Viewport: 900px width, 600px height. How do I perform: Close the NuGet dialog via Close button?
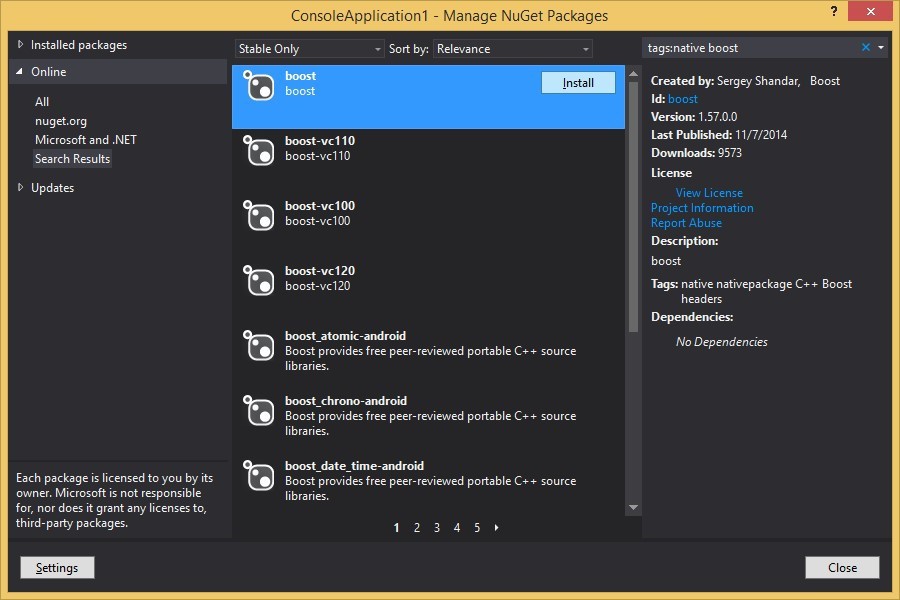842,567
